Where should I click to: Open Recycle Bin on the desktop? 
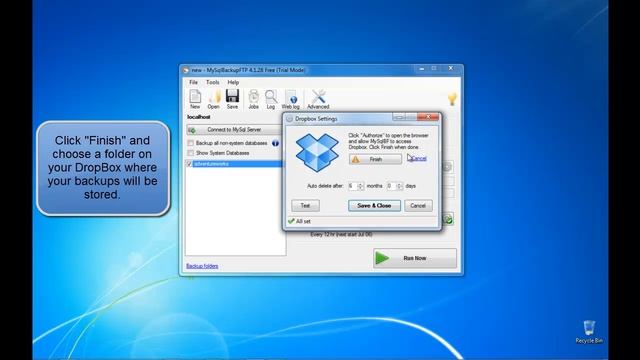(589, 332)
